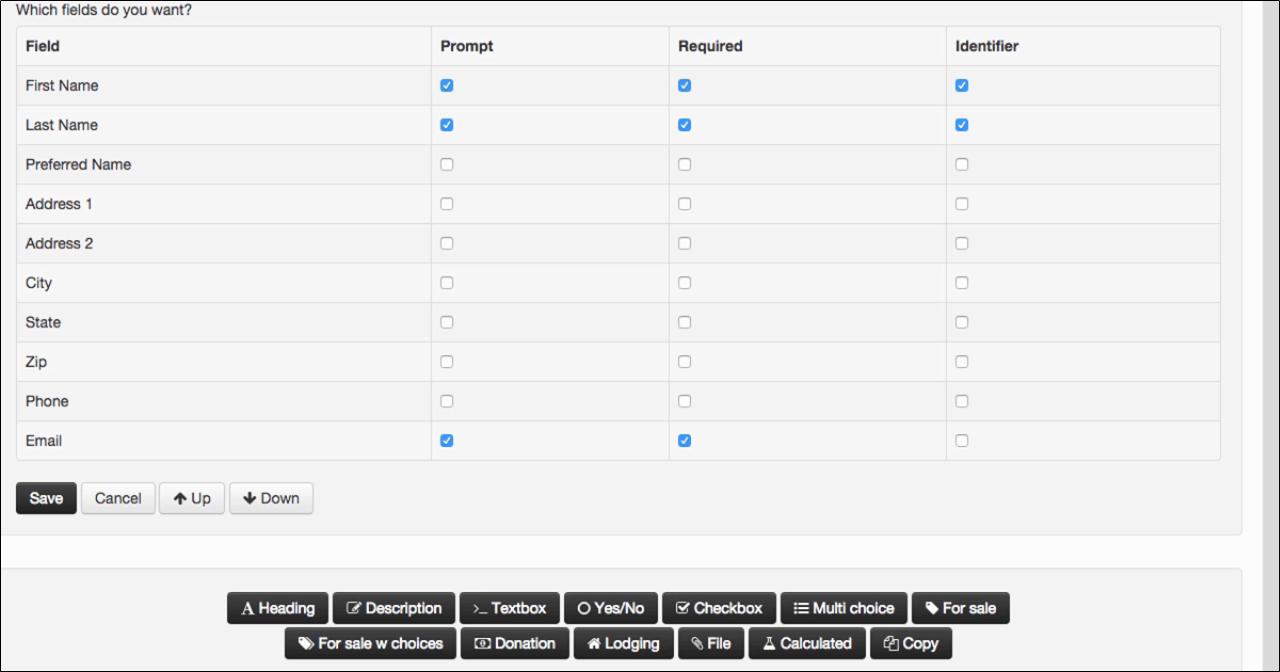The width and height of the screenshot is (1280, 672).
Task: Add a Yes/No question
Action: (x=610, y=608)
